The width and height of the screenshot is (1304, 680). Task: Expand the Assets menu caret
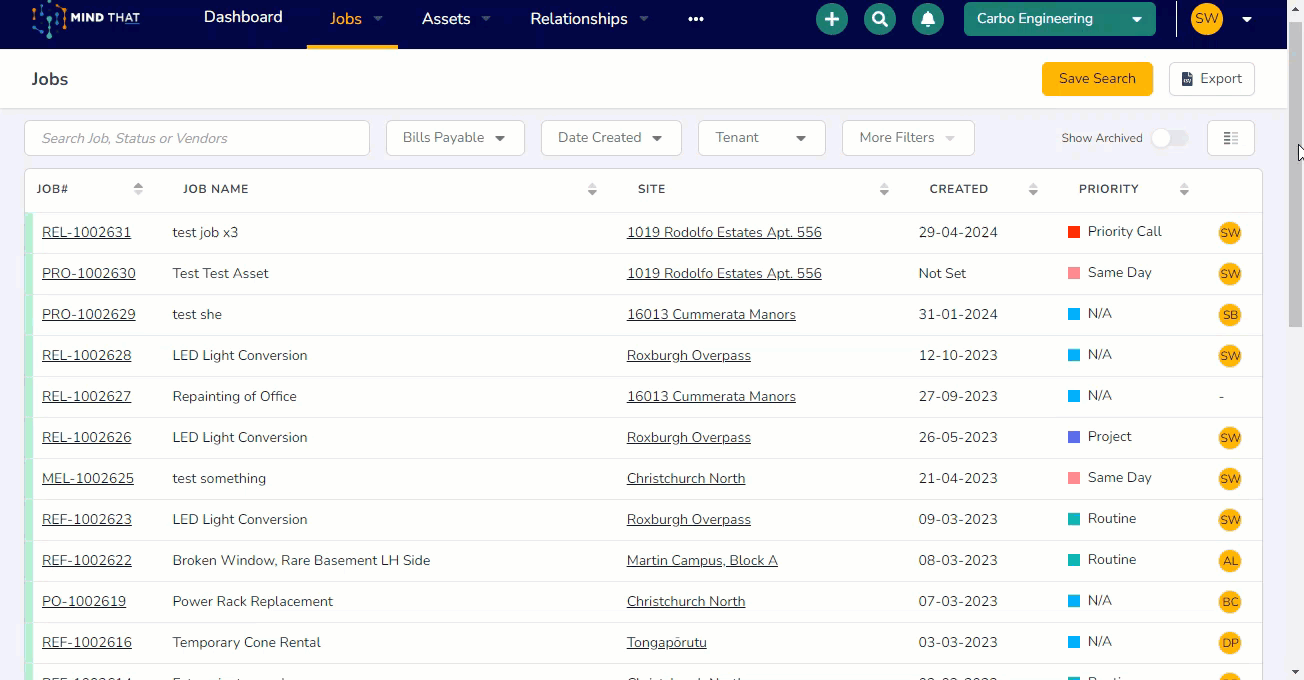[486, 19]
